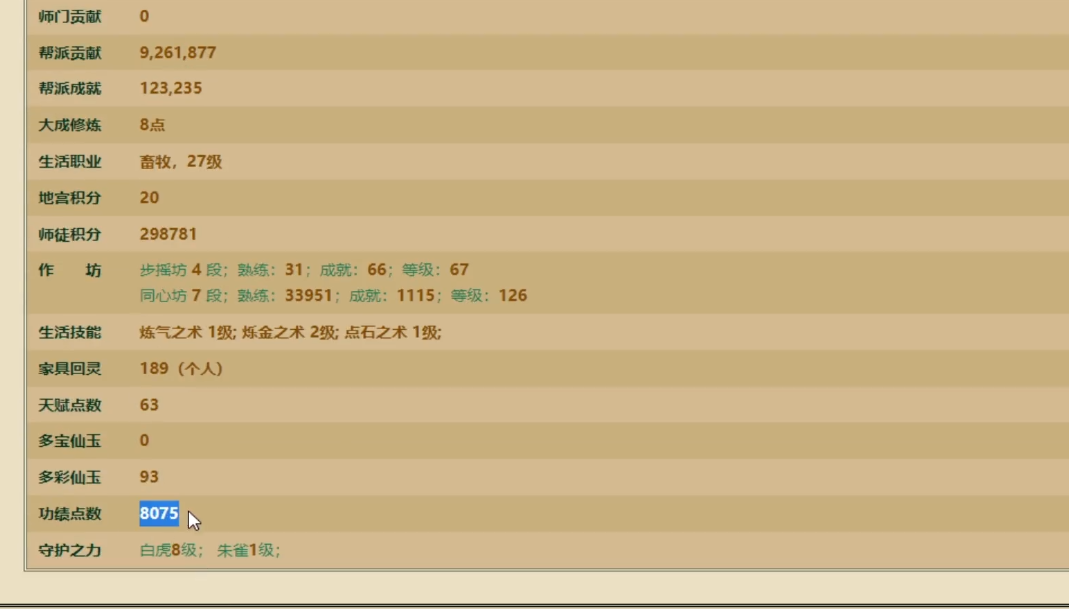Click 朱雀1级 in the 守护之力 row
This screenshot has width=1069, height=609.
(x=245, y=550)
